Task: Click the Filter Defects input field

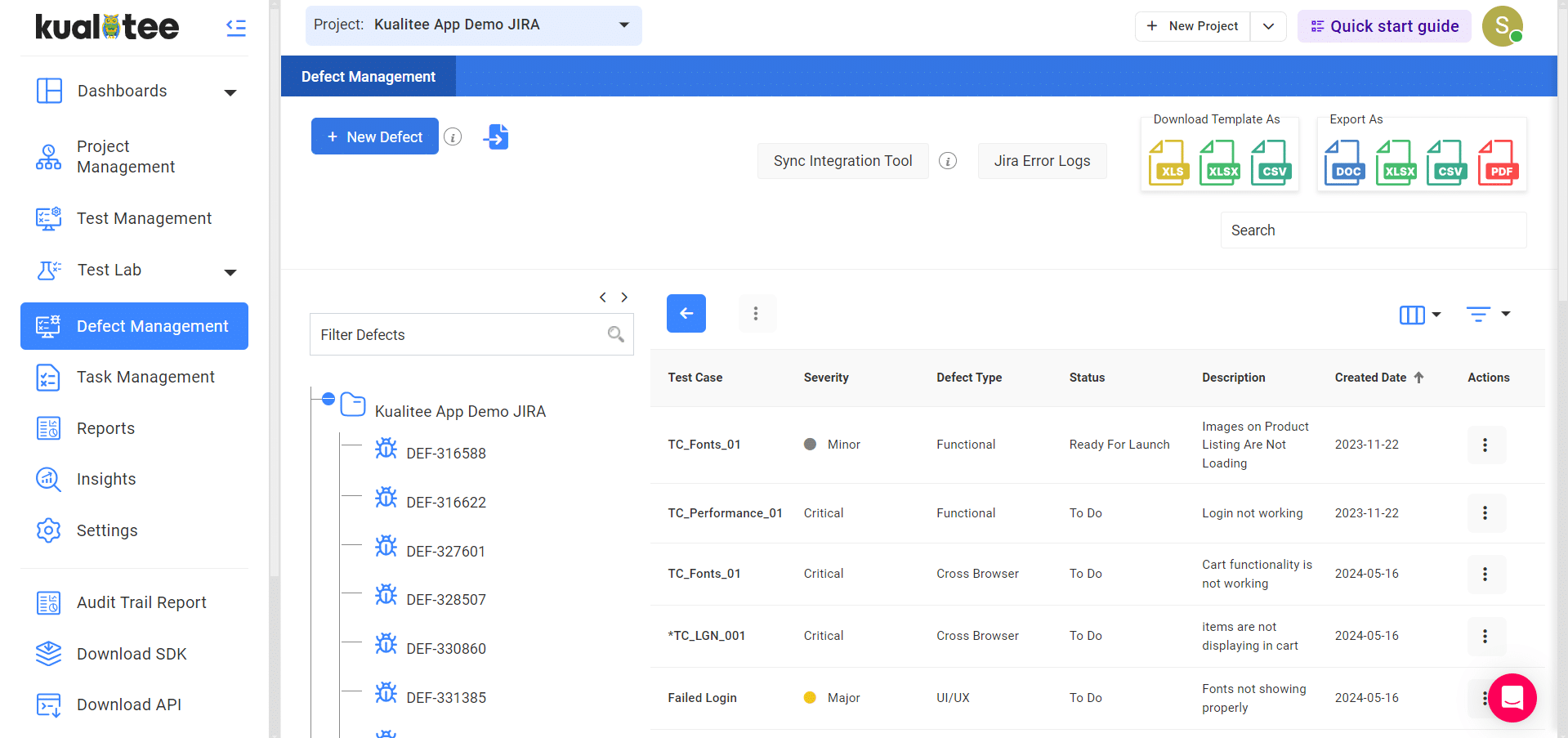Action: (458, 334)
